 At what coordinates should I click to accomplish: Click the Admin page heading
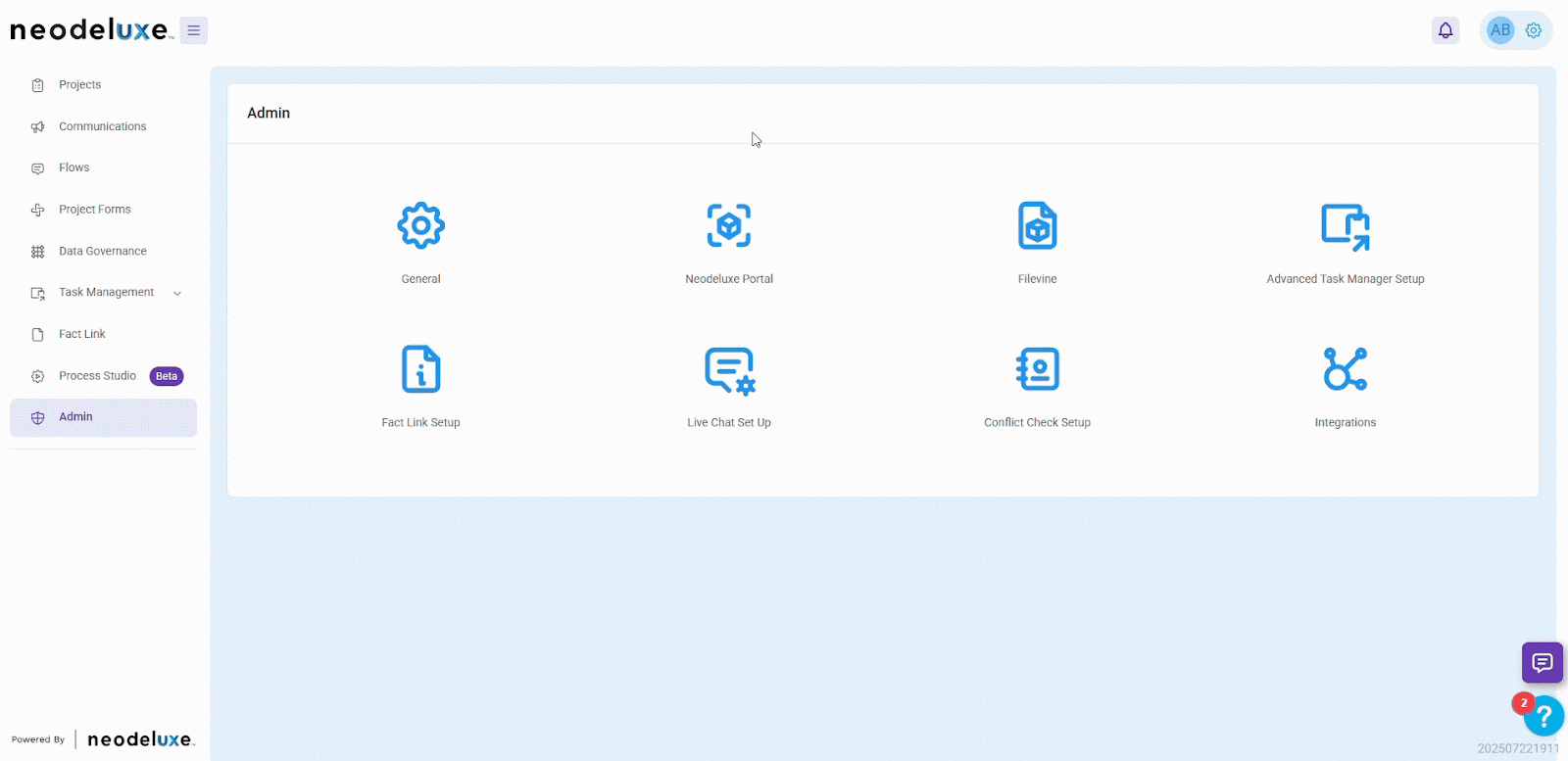point(269,114)
